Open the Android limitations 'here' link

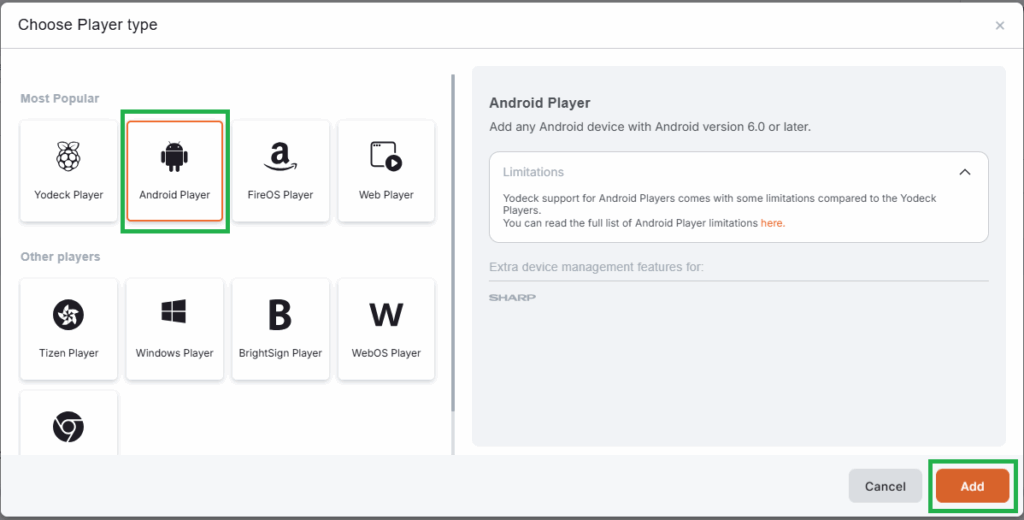tap(771, 223)
